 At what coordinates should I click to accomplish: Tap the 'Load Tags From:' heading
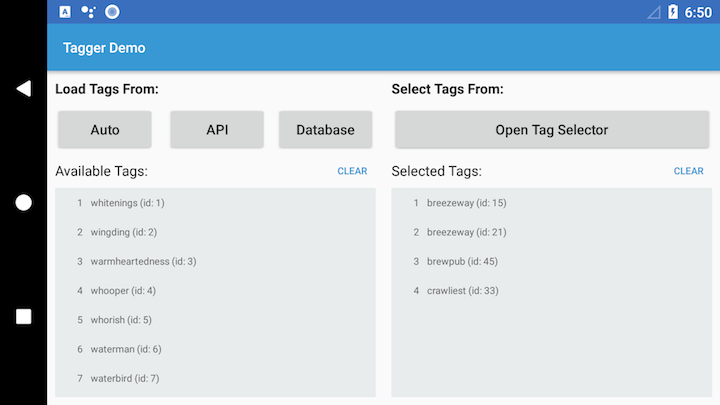coord(107,89)
